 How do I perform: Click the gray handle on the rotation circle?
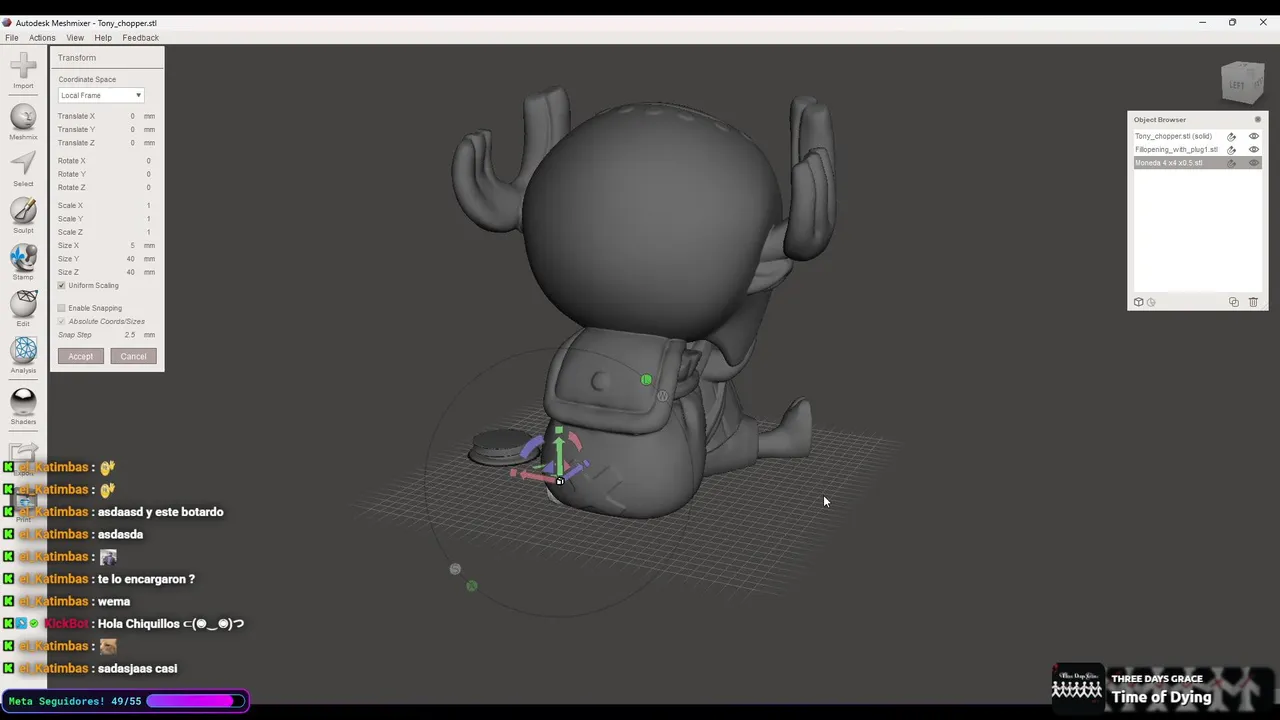(x=455, y=569)
